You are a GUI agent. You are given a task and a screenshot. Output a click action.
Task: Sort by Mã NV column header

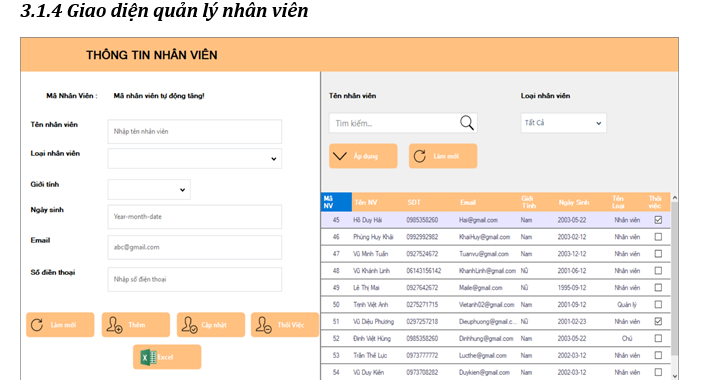336,202
